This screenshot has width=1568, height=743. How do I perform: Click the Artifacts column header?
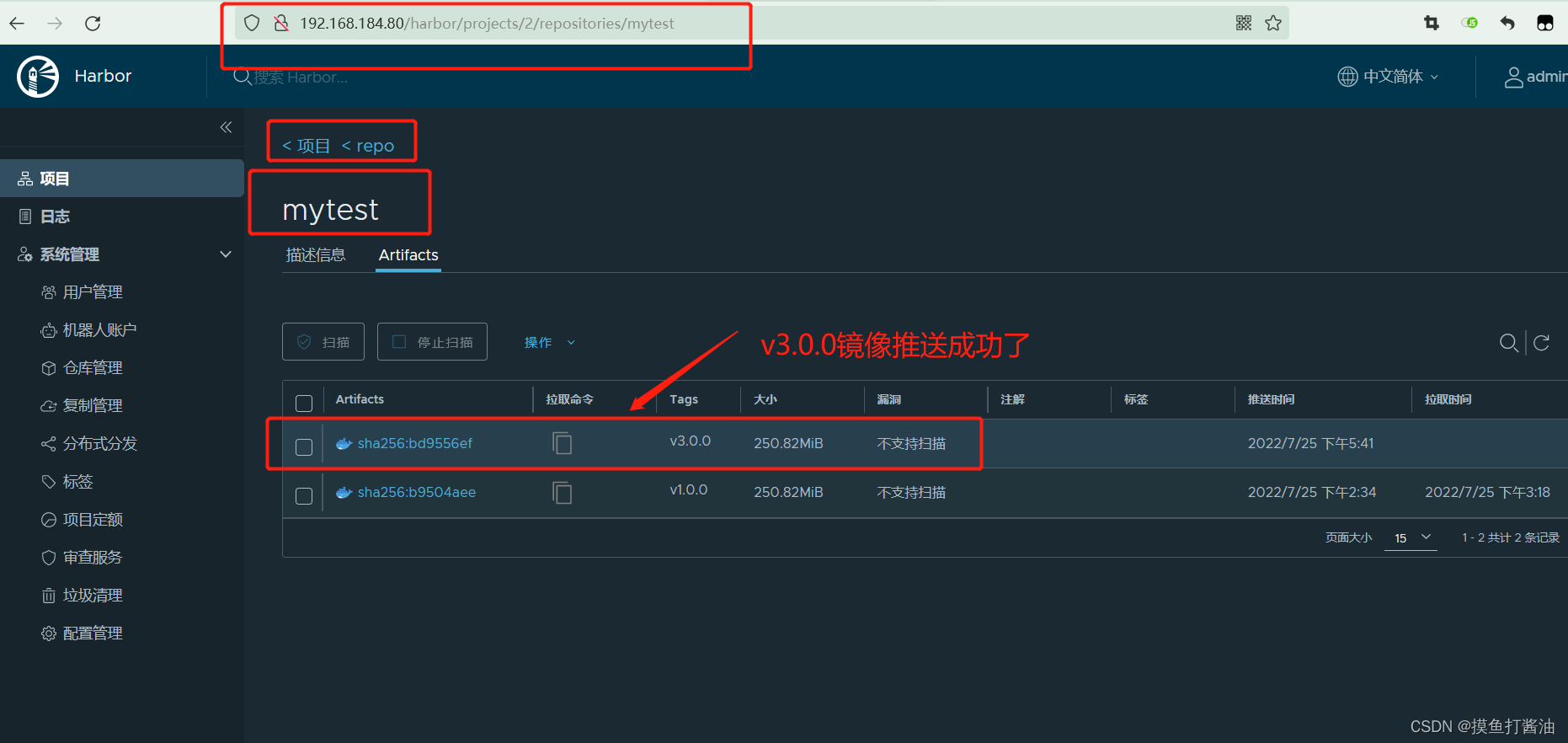click(x=360, y=399)
